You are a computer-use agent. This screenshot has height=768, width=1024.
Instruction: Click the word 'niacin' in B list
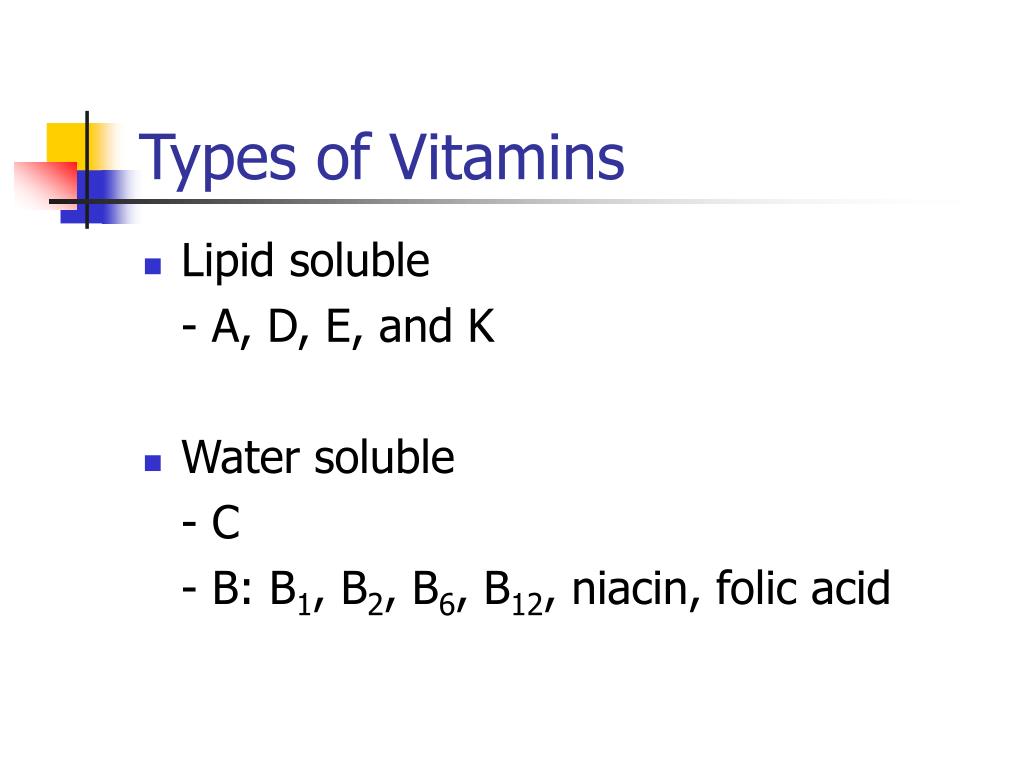(630, 588)
